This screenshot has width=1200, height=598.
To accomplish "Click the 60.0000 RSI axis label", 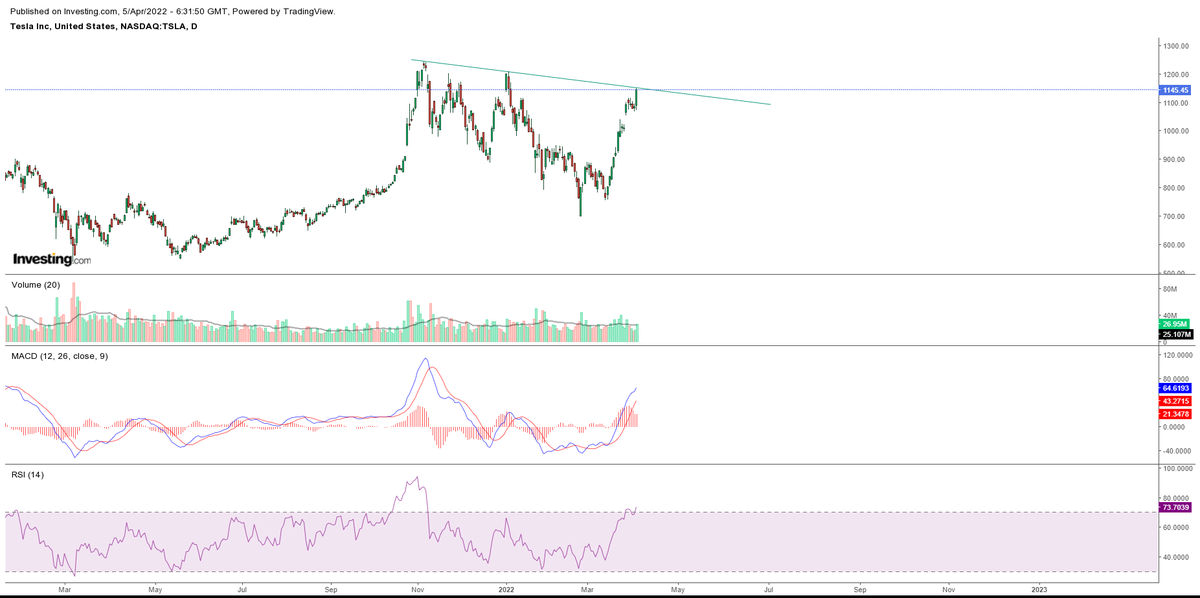I will [1175, 527].
